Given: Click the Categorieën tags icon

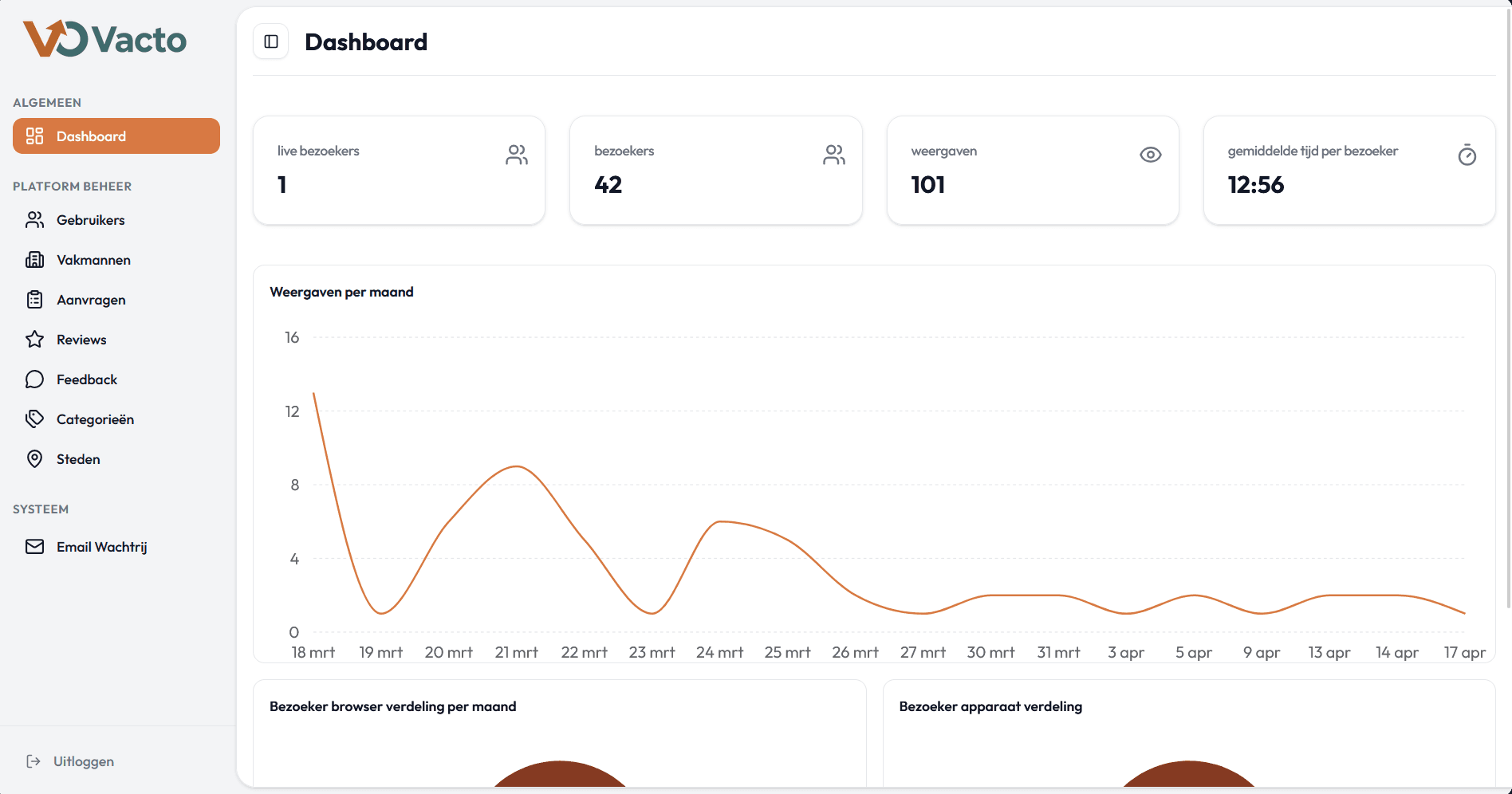Looking at the screenshot, I should 34,419.
